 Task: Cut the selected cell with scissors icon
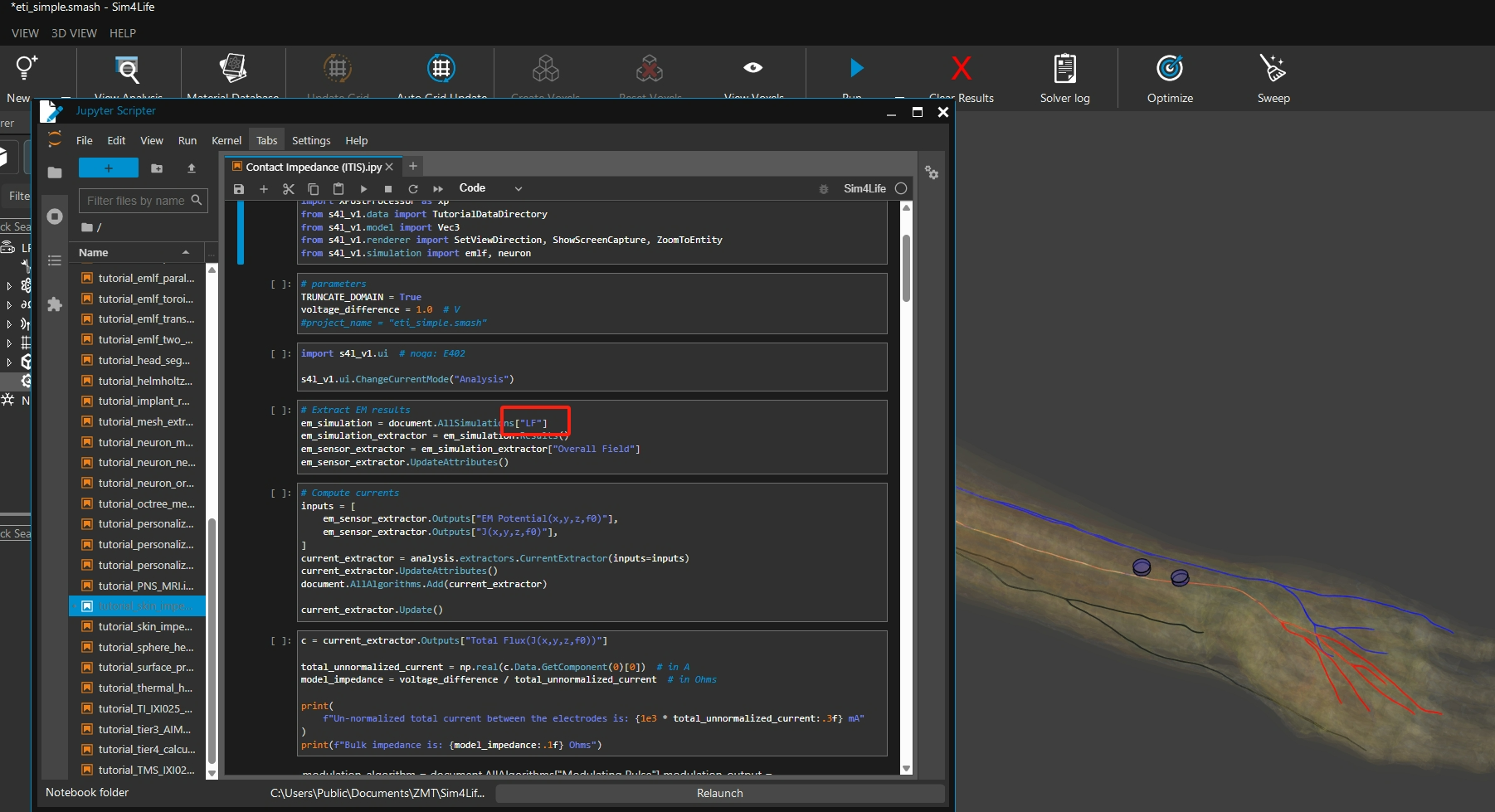pos(289,189)
